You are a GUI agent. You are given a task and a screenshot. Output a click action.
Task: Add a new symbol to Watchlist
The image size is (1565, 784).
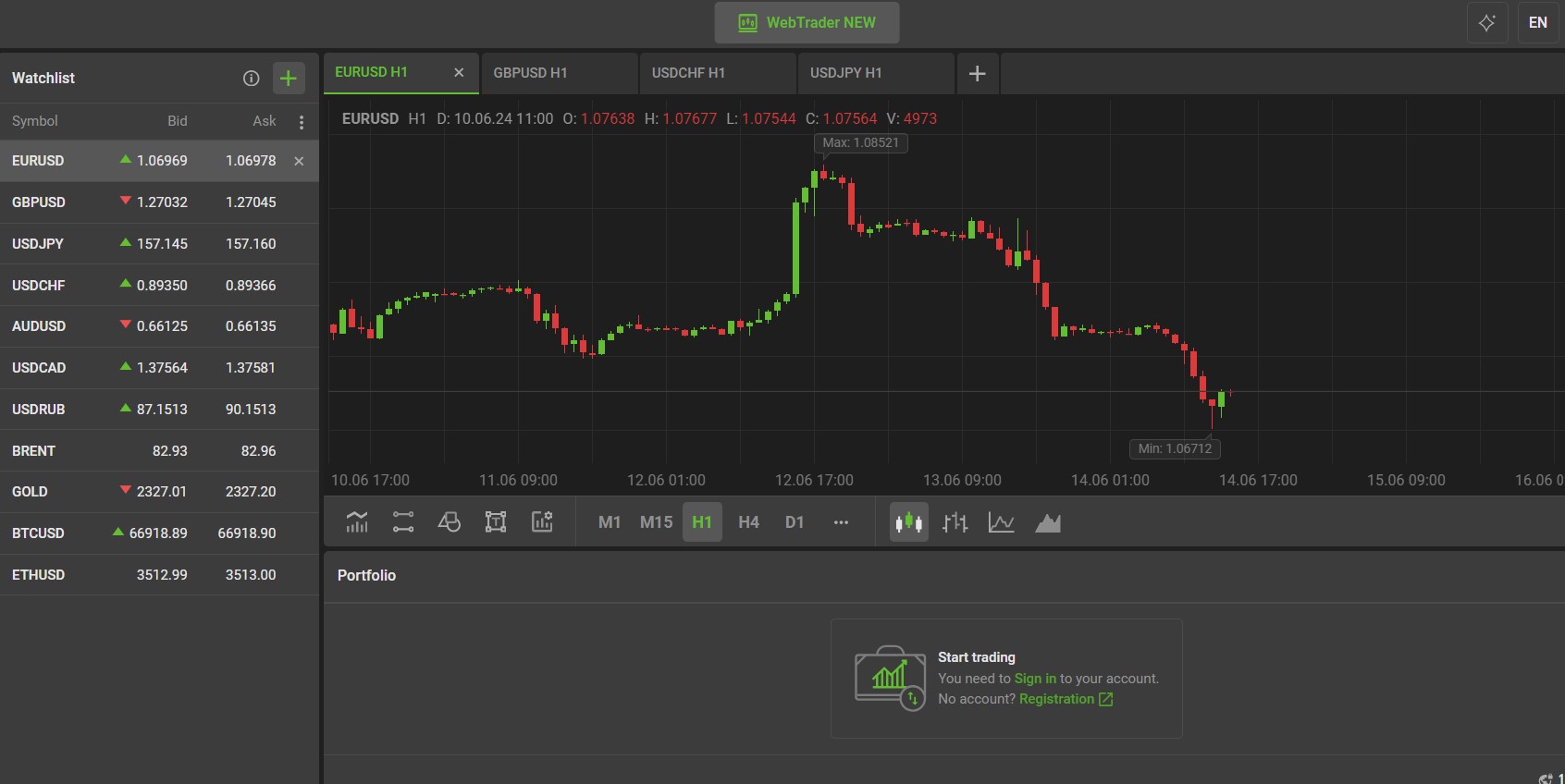pyautogui.click(x=289, y=79)
